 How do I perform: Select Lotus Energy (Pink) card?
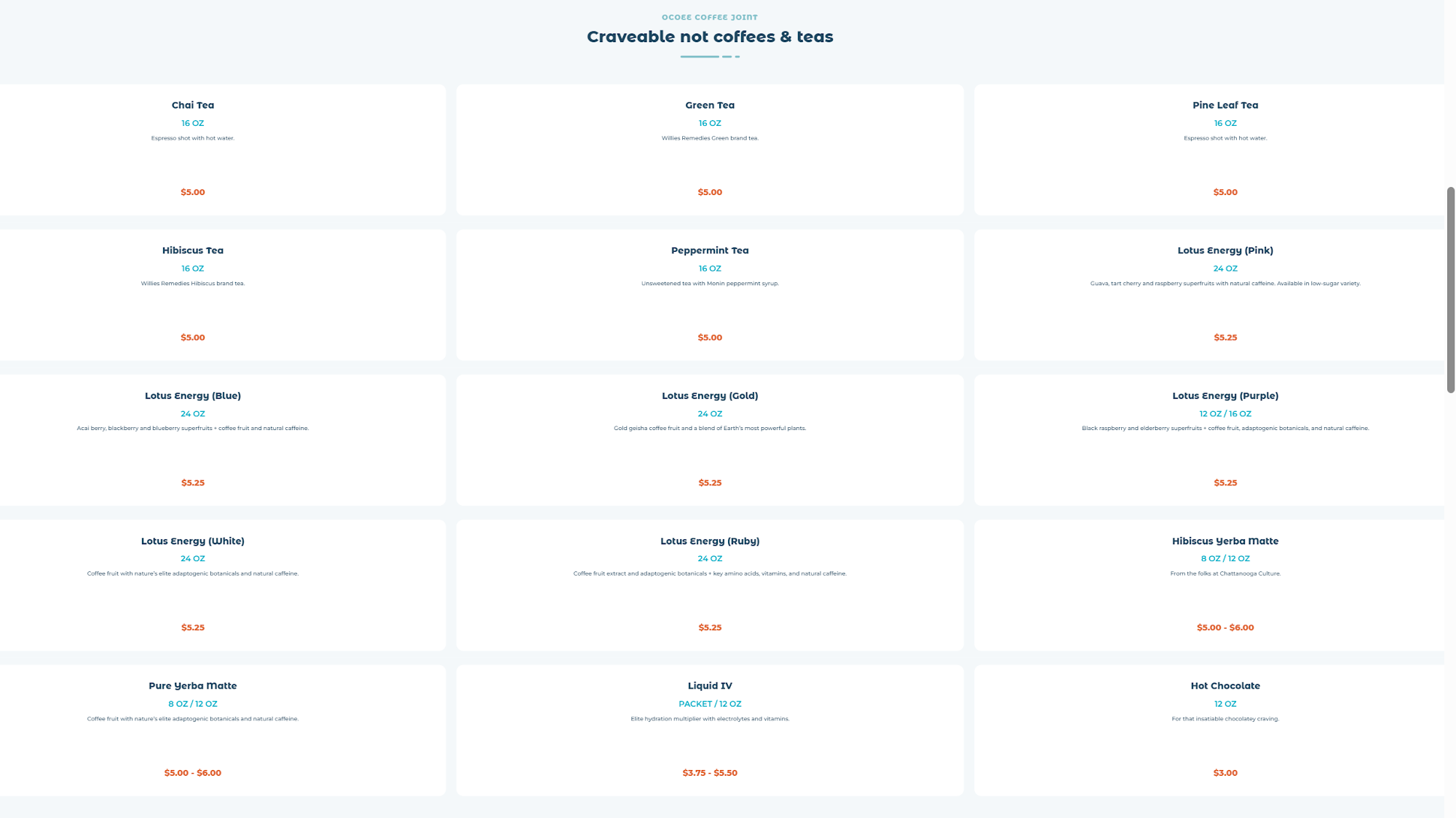pos(1225,295)
